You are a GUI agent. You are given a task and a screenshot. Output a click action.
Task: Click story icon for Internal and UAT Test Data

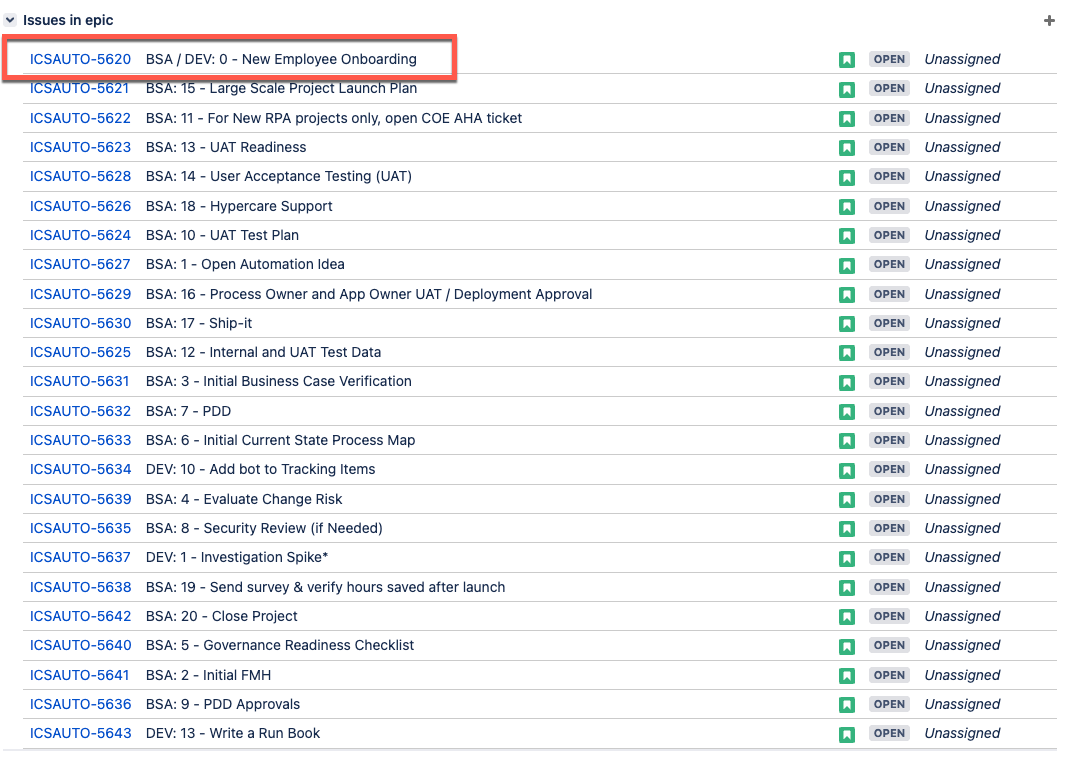click(847, 353)
